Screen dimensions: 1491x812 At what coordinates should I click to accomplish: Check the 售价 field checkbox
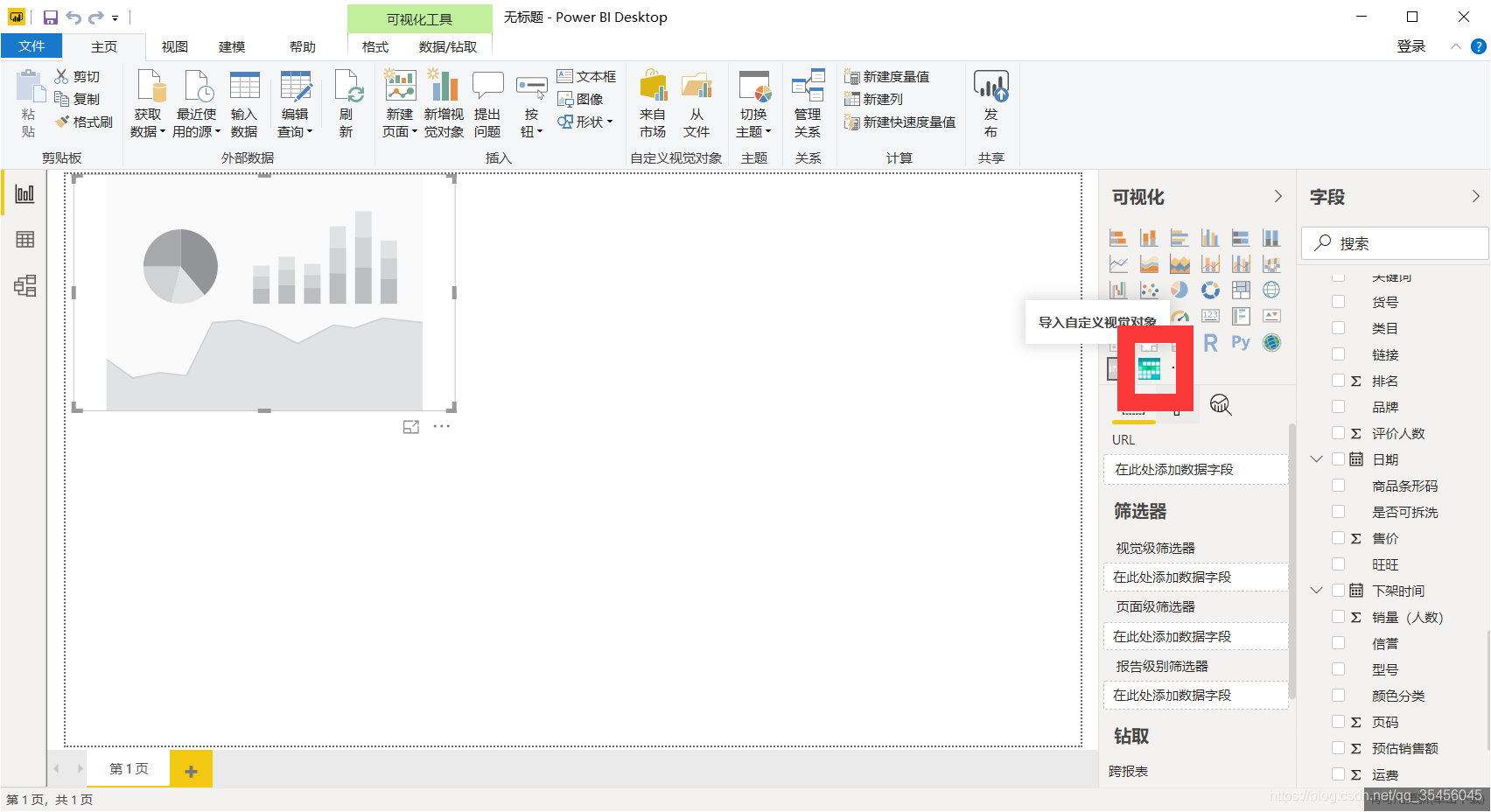coord(1338,538)
